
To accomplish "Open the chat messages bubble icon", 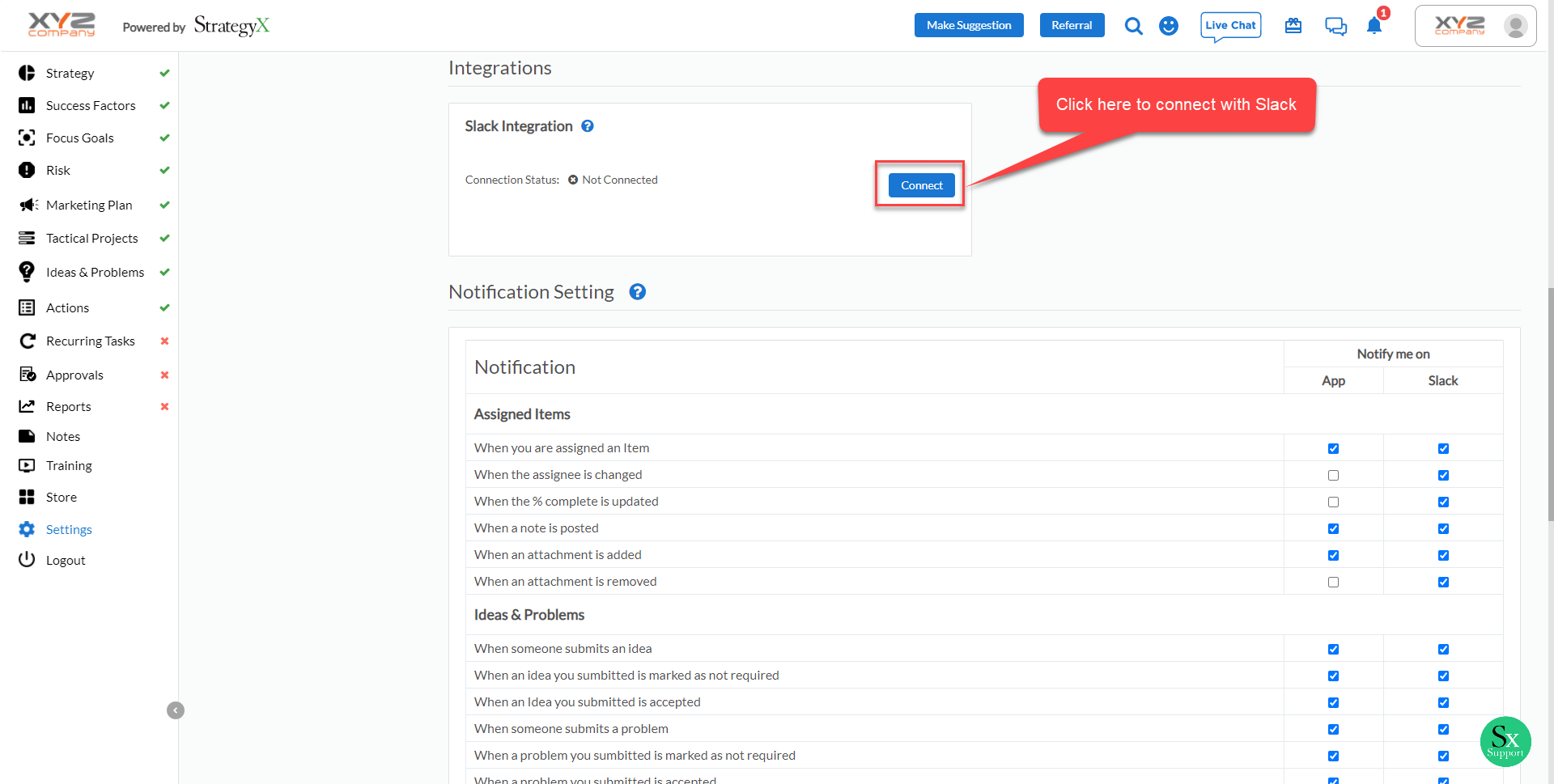I will 1335,26.
